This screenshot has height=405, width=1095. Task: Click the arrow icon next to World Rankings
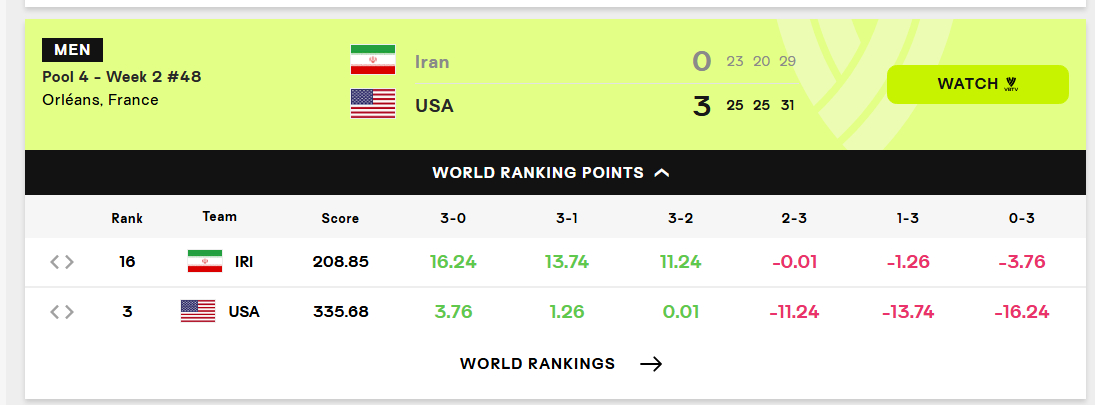tap(651, 364)
